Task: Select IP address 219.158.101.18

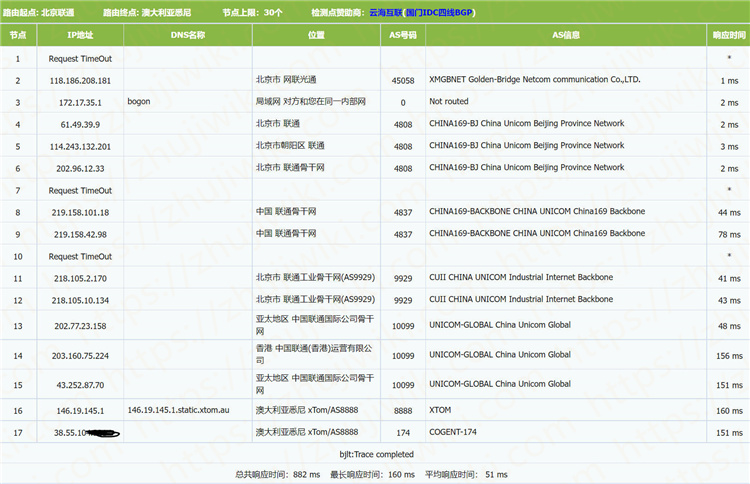Action: pyautogui.click(x=80, y=213)
